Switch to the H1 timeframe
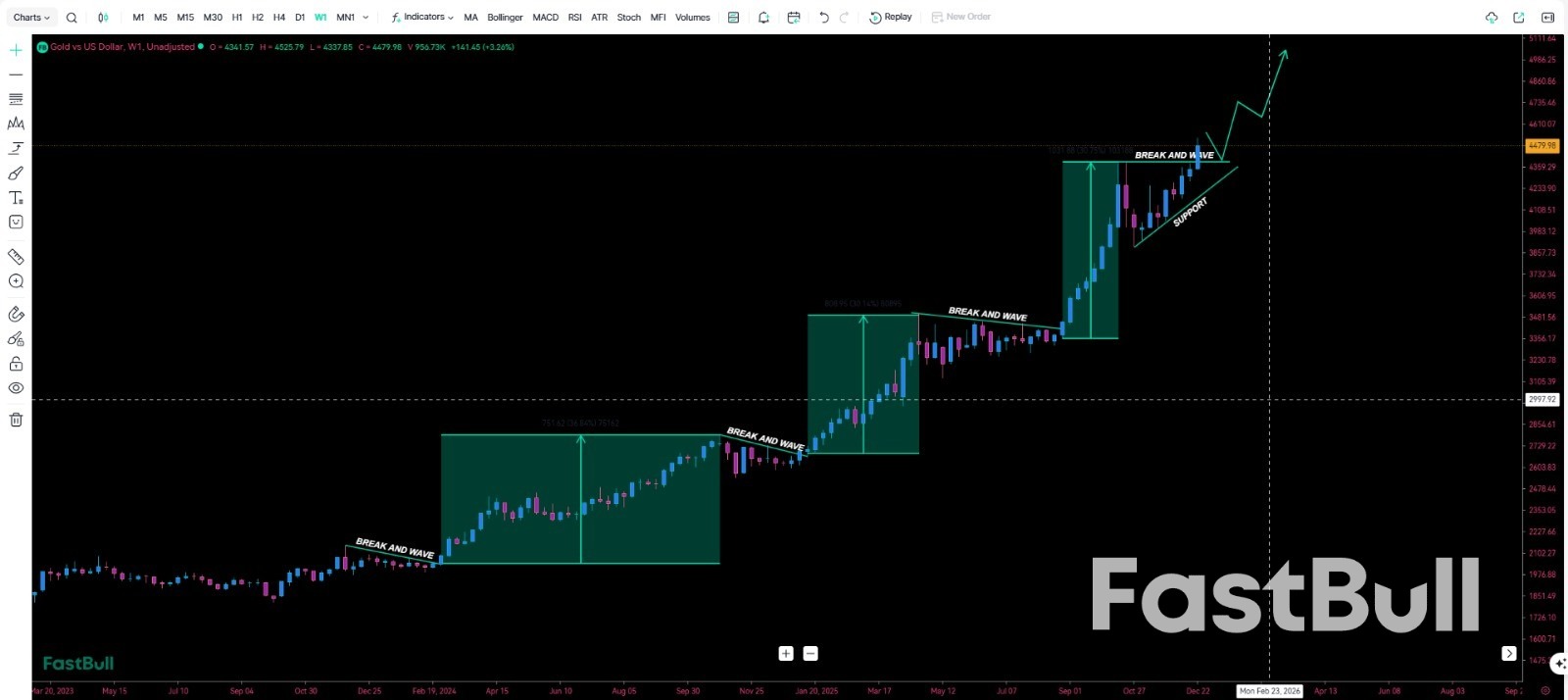This screenshot has width=1568, height=700. pos(237,17)
